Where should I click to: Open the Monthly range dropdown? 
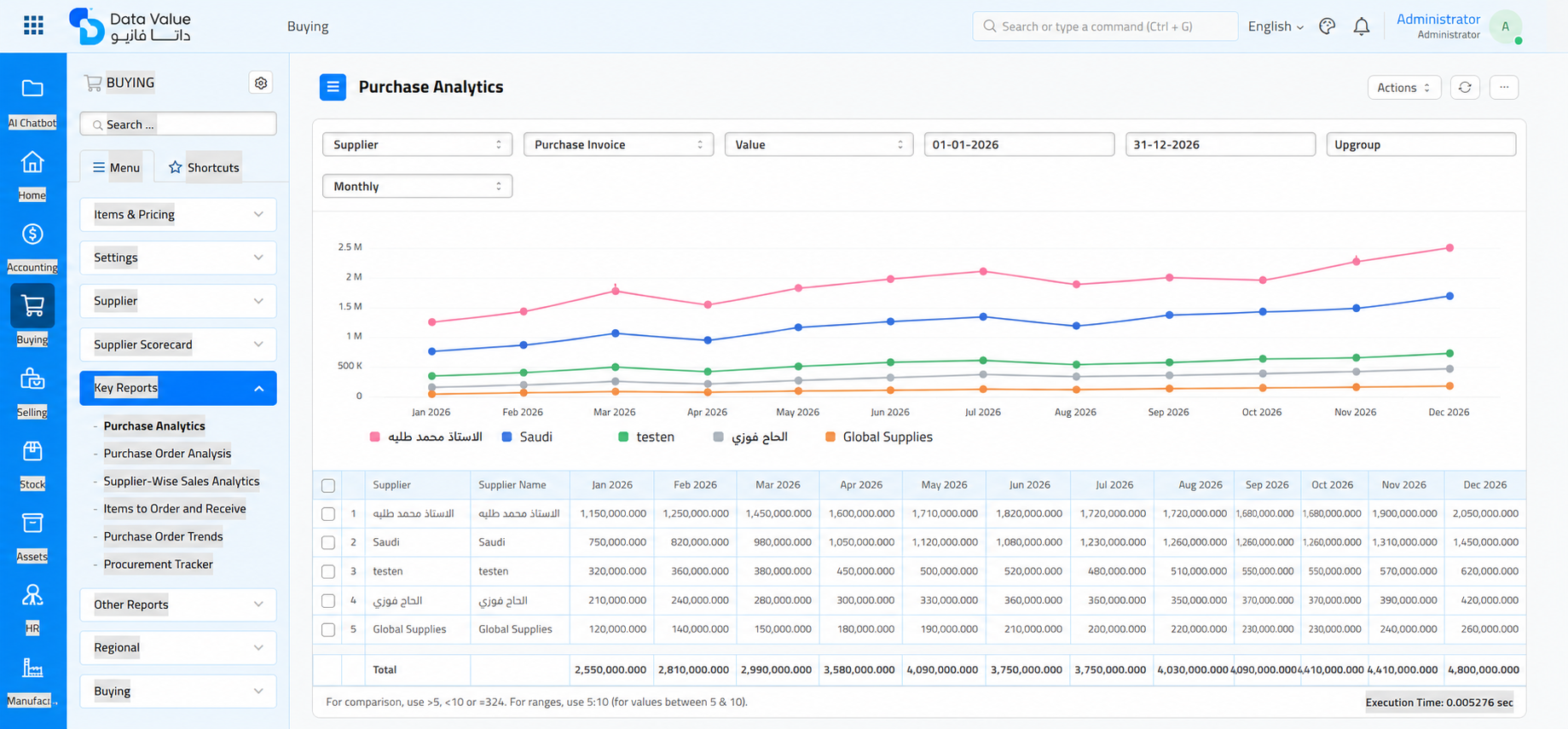click(417, 186)
